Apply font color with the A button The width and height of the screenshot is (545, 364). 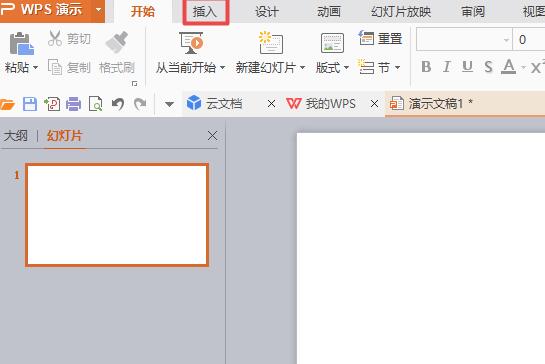(509, 66)
